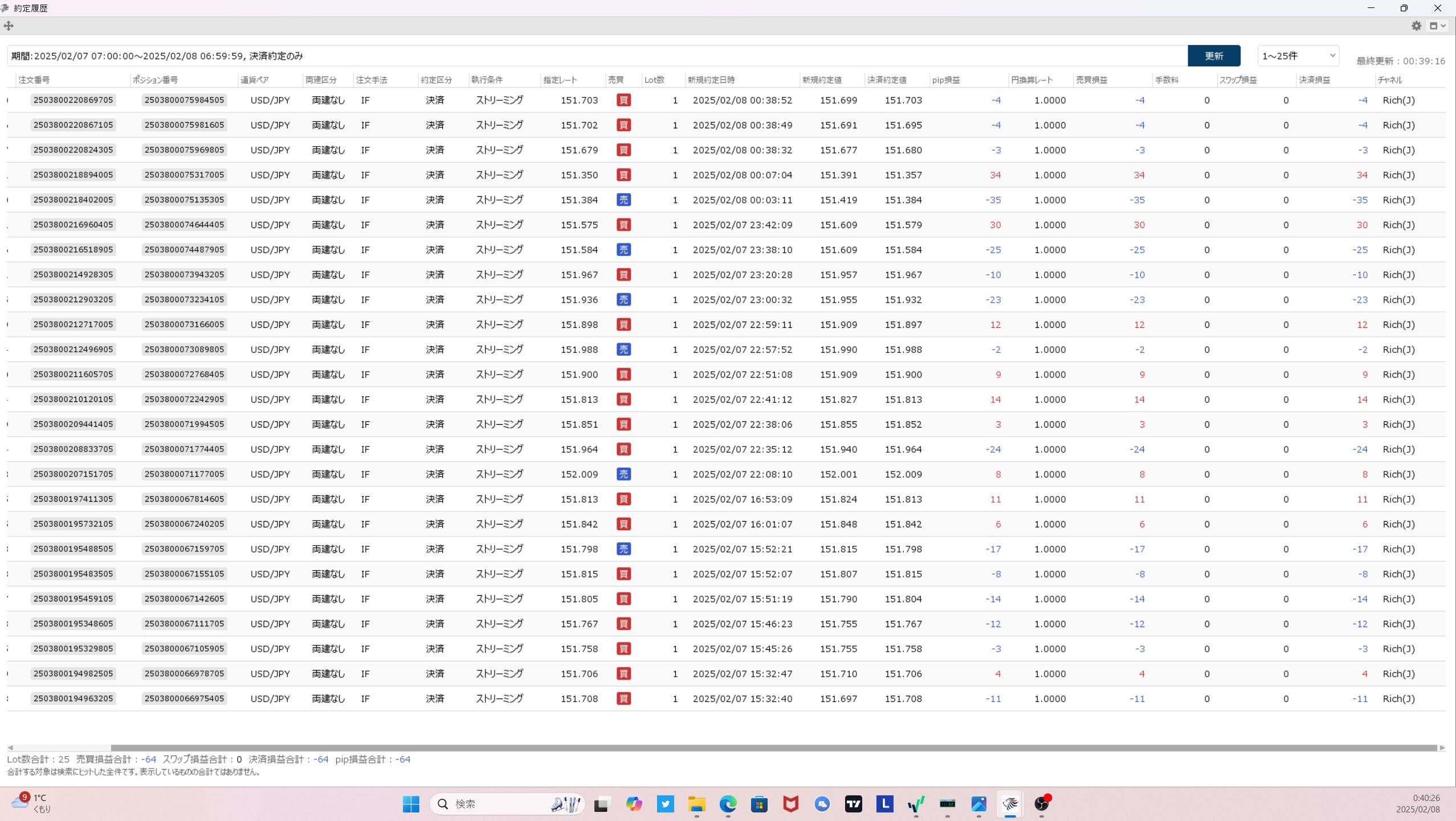Sort by pip損益 column header

(x=946, y=80)
